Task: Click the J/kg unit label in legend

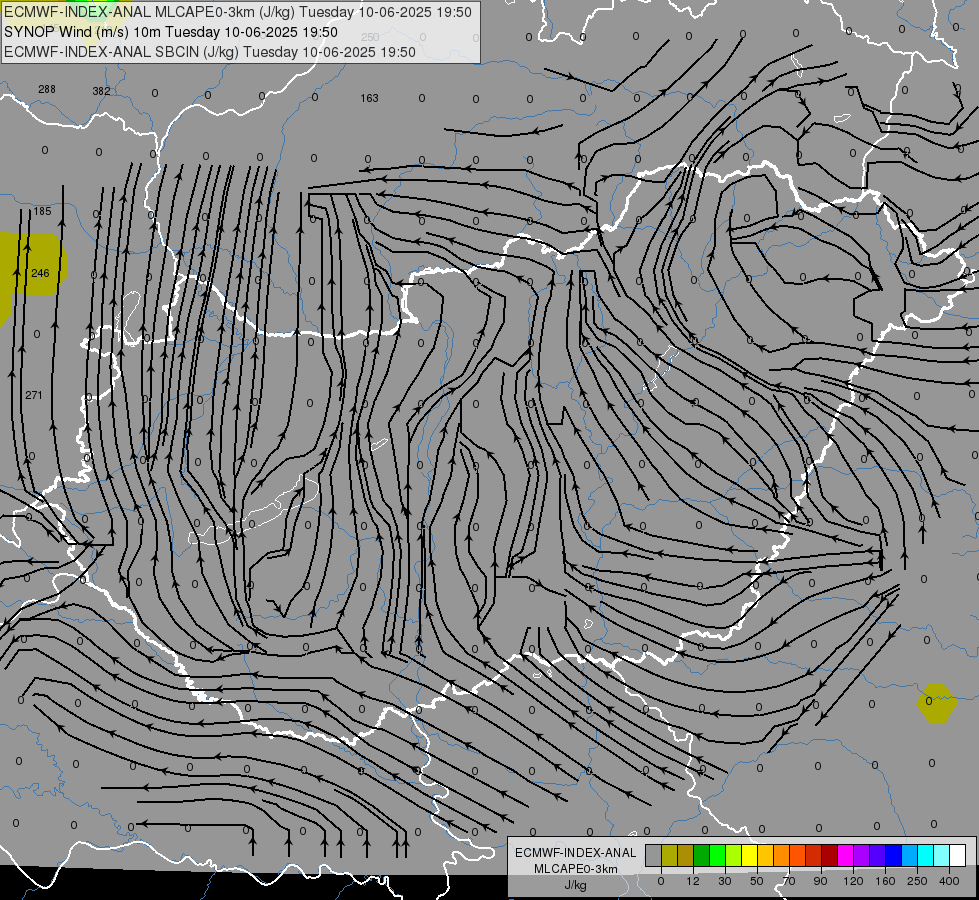Action: pyautogui.click(x=576, y=885)
